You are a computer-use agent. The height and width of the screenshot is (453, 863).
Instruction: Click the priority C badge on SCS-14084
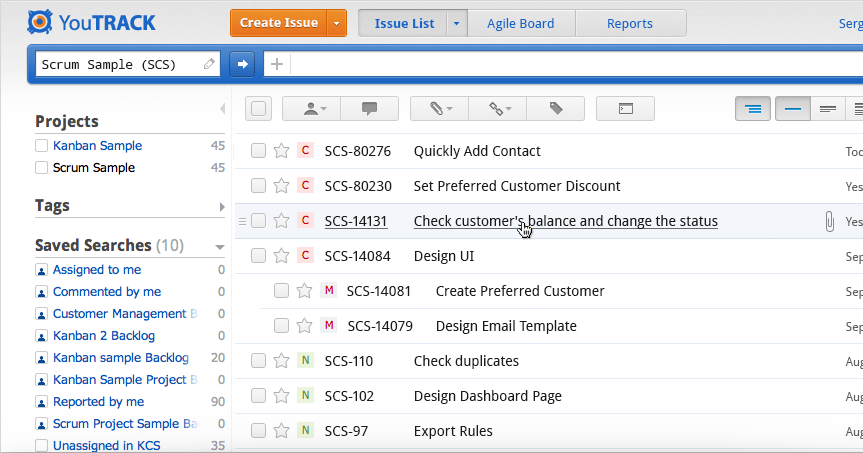(305, 256)
